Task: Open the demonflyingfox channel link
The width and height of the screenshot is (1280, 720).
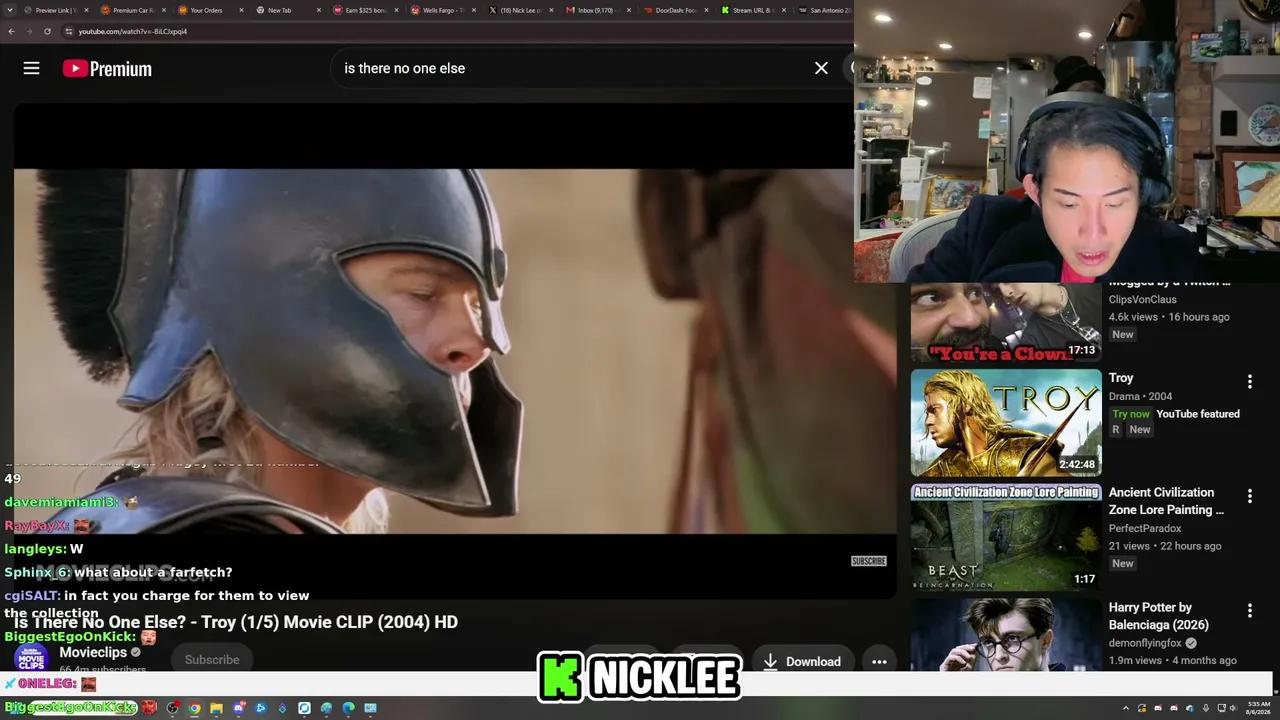Action: click(x=1145, y=643)
